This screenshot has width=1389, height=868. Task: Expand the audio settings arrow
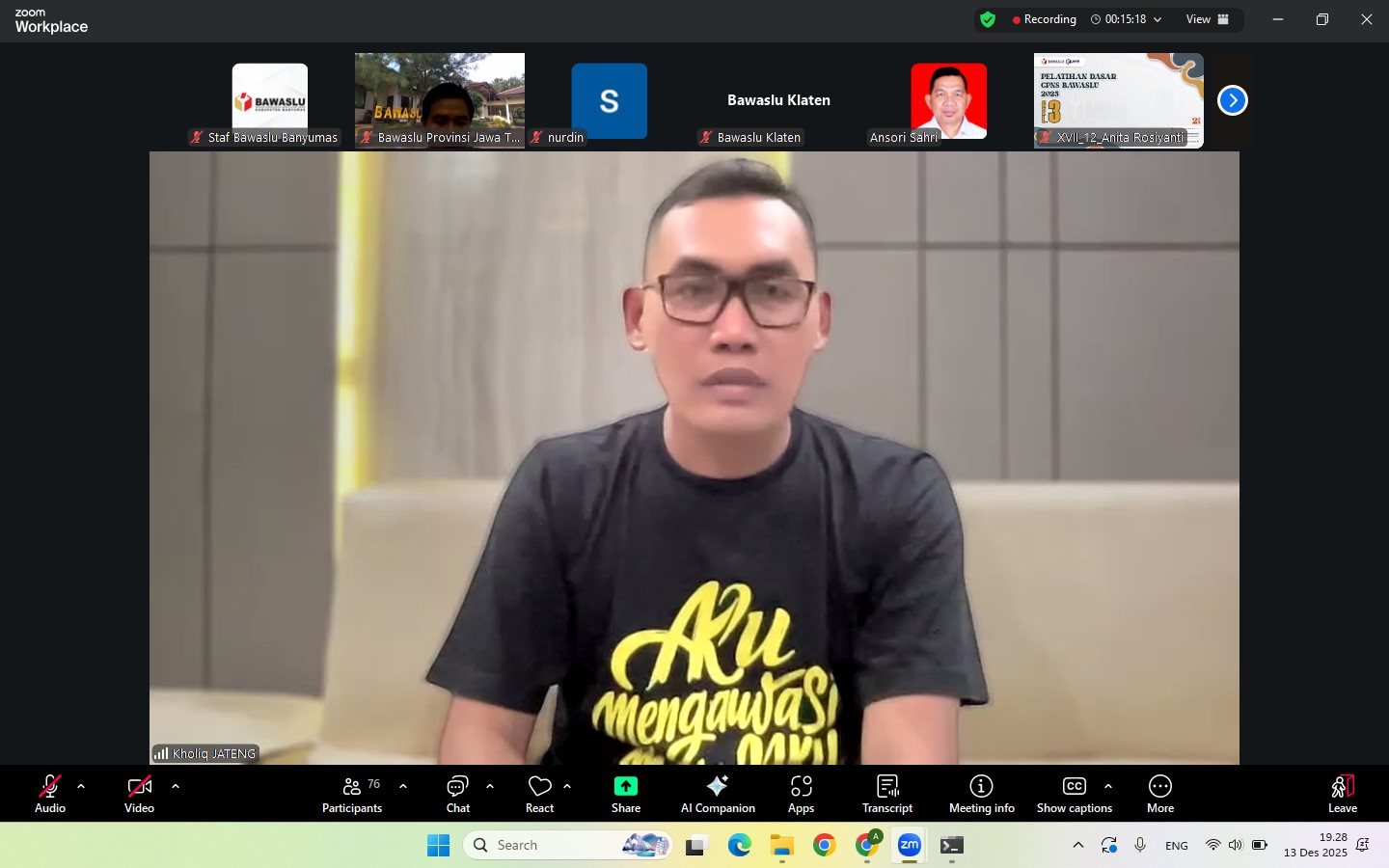coord(81,786)
